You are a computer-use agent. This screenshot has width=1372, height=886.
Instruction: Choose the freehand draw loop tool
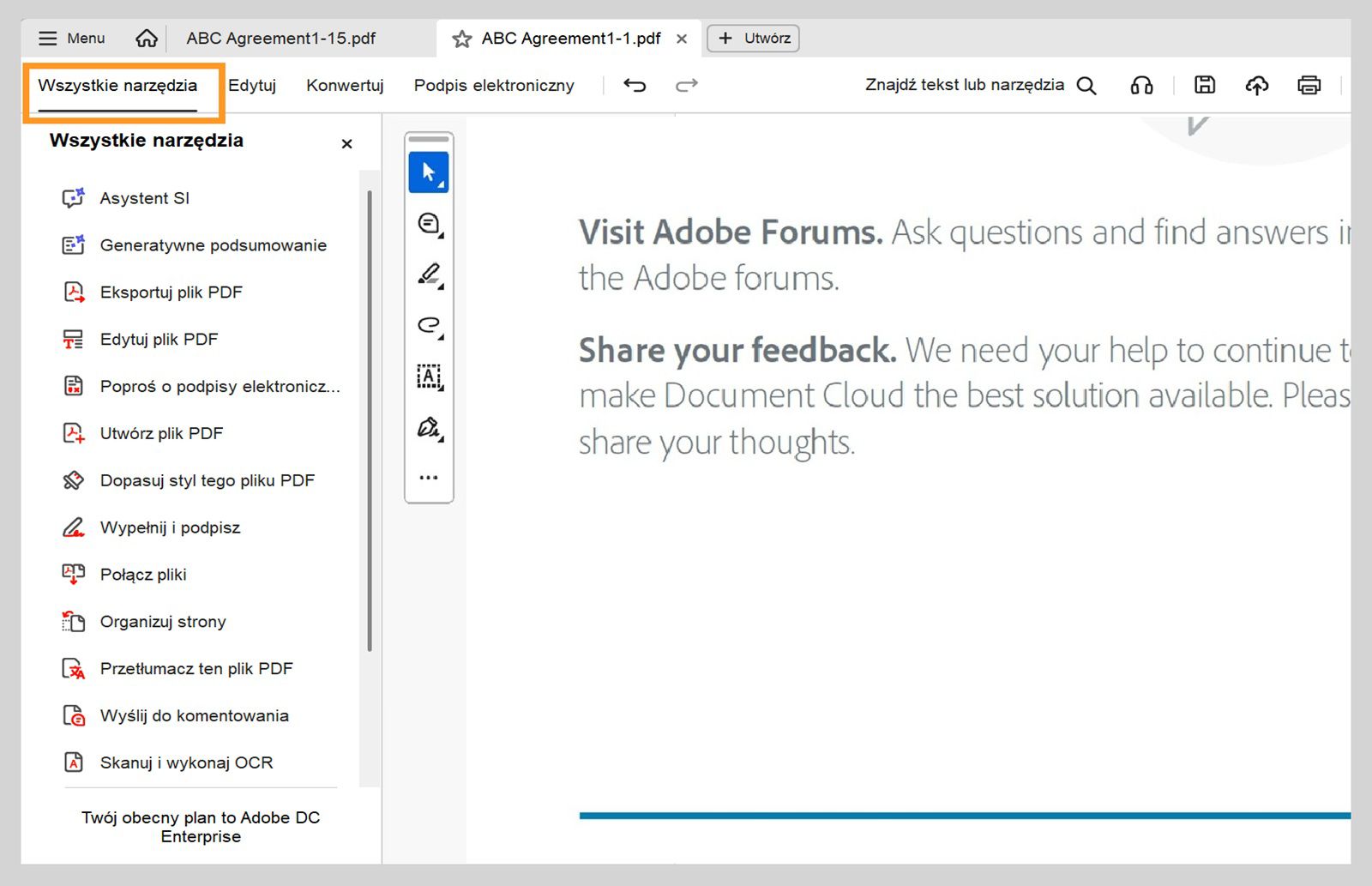point(429,325)
